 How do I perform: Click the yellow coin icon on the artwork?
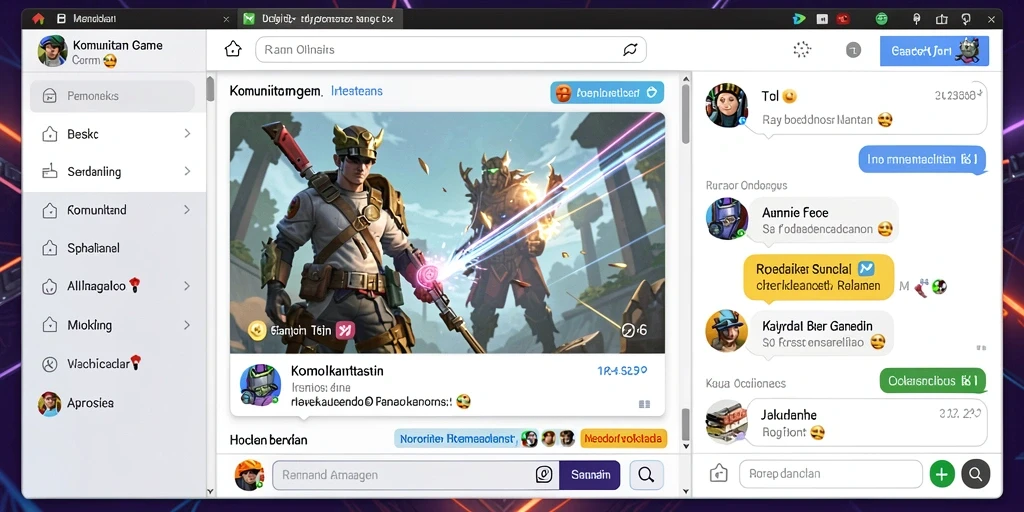259,330
